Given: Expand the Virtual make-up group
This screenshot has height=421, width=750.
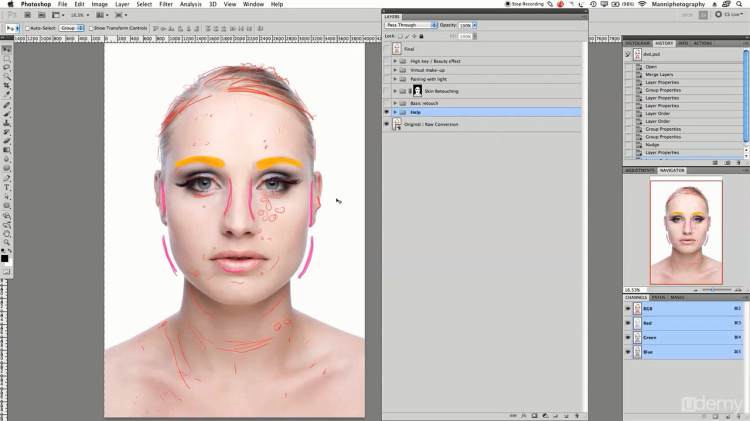Looking at the screenshot, I should (x=395, y=70).
